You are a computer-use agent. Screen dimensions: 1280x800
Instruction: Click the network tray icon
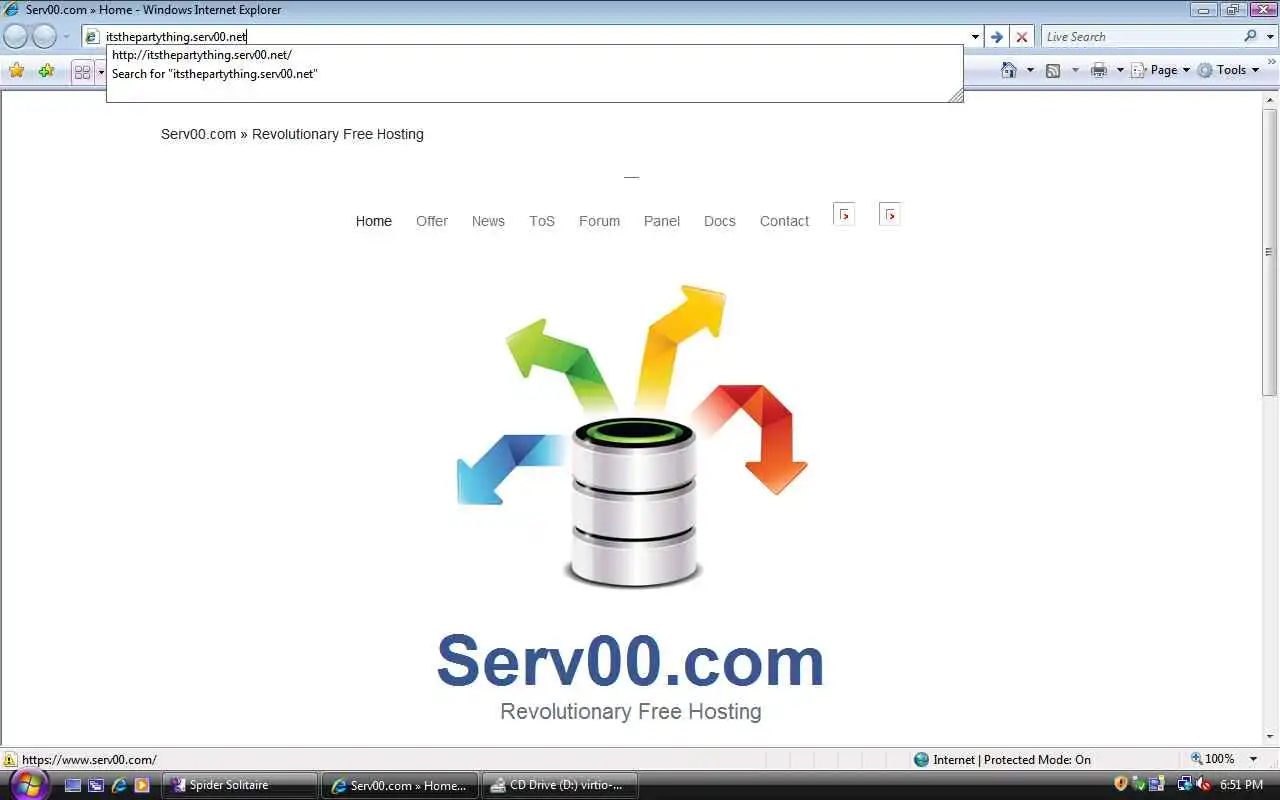click(x=1185, y=785)
